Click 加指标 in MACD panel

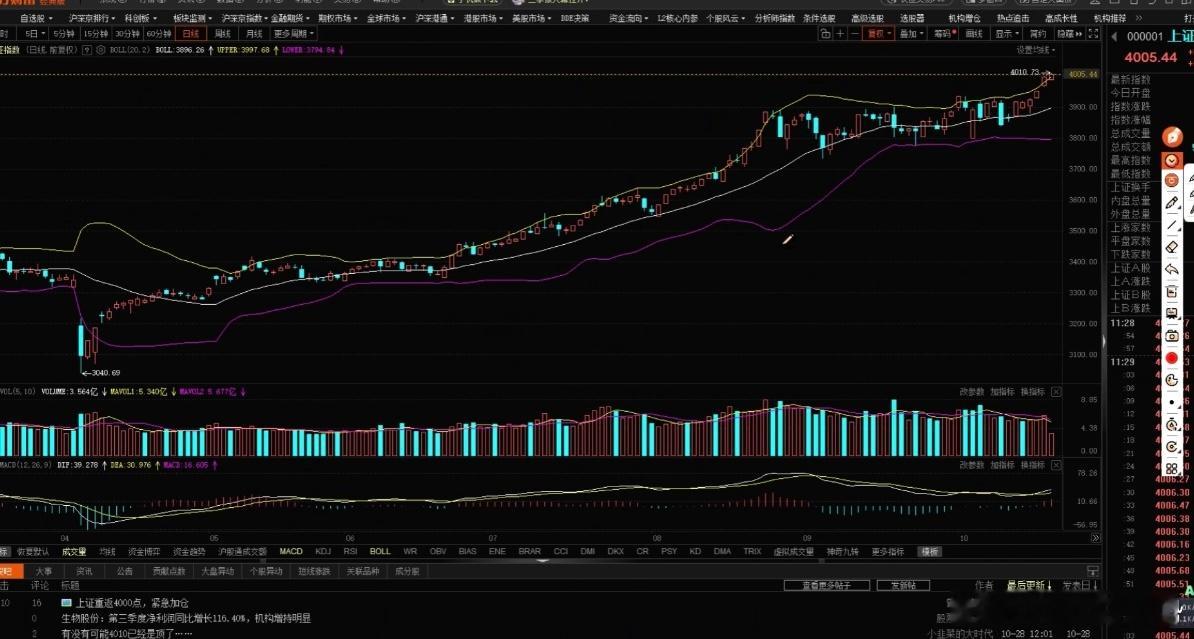1002,465
